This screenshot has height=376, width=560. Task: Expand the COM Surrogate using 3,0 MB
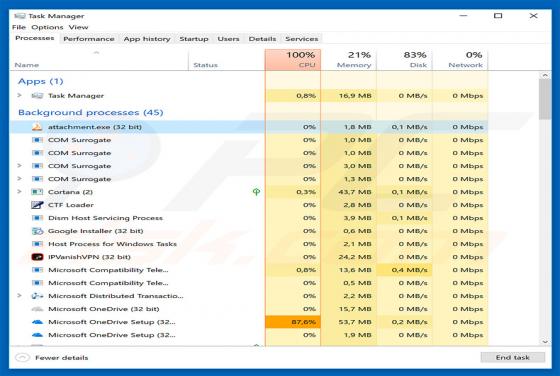(x=20, y=166)
